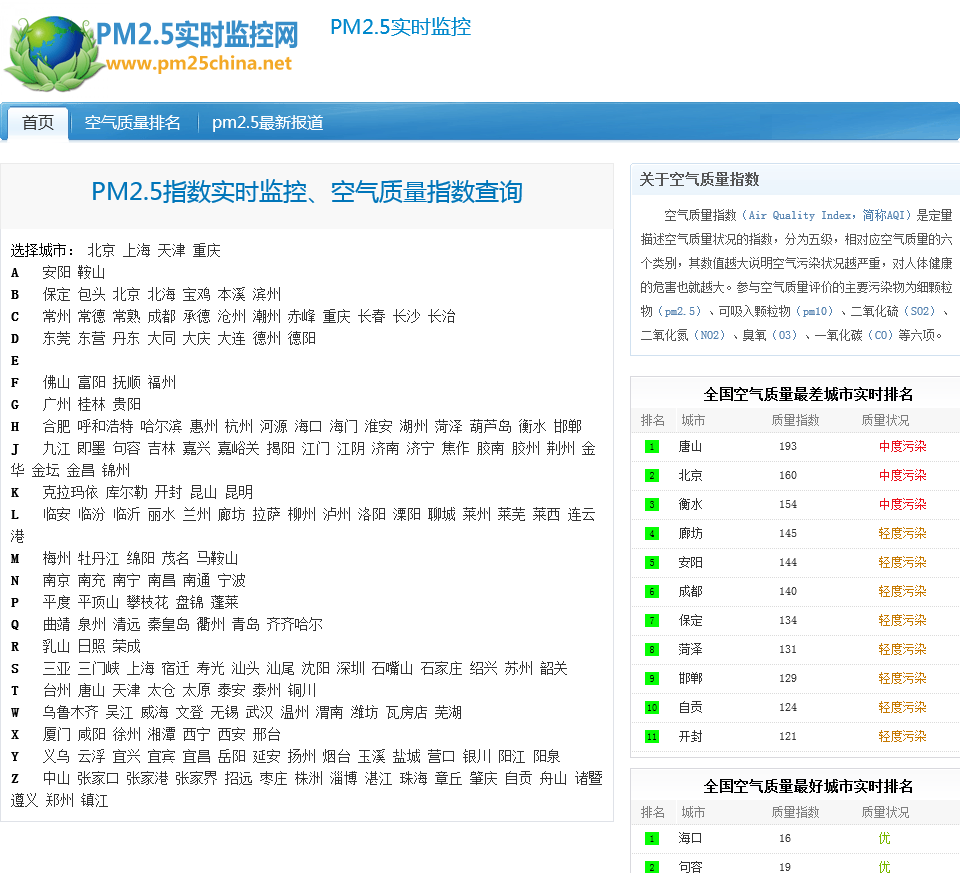Viewport: 960px width, 873px height.
Task: Click rank badge 10 next to 自贡
Action: click(652, 708)
